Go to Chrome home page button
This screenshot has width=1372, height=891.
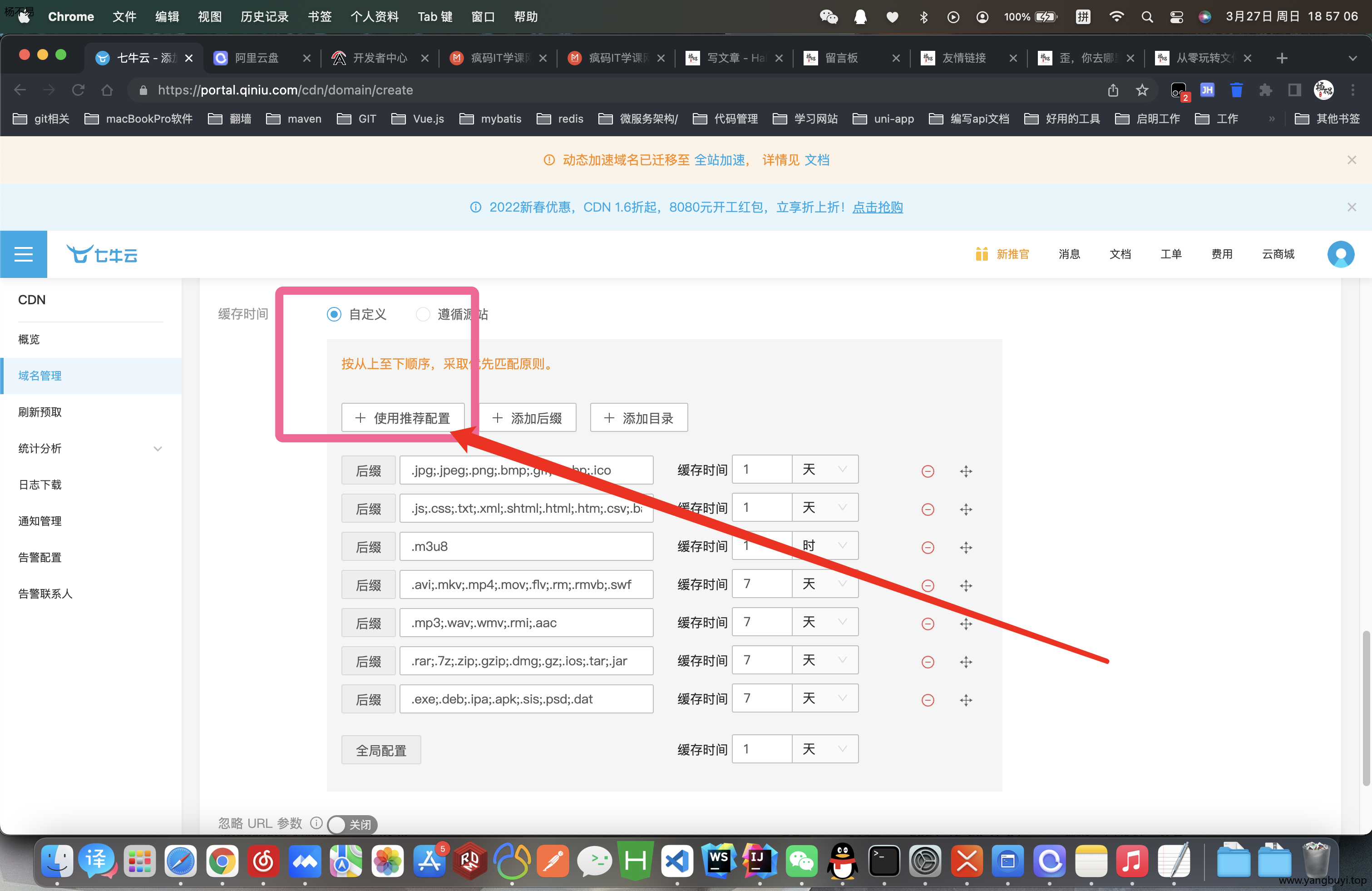point(107,90)
